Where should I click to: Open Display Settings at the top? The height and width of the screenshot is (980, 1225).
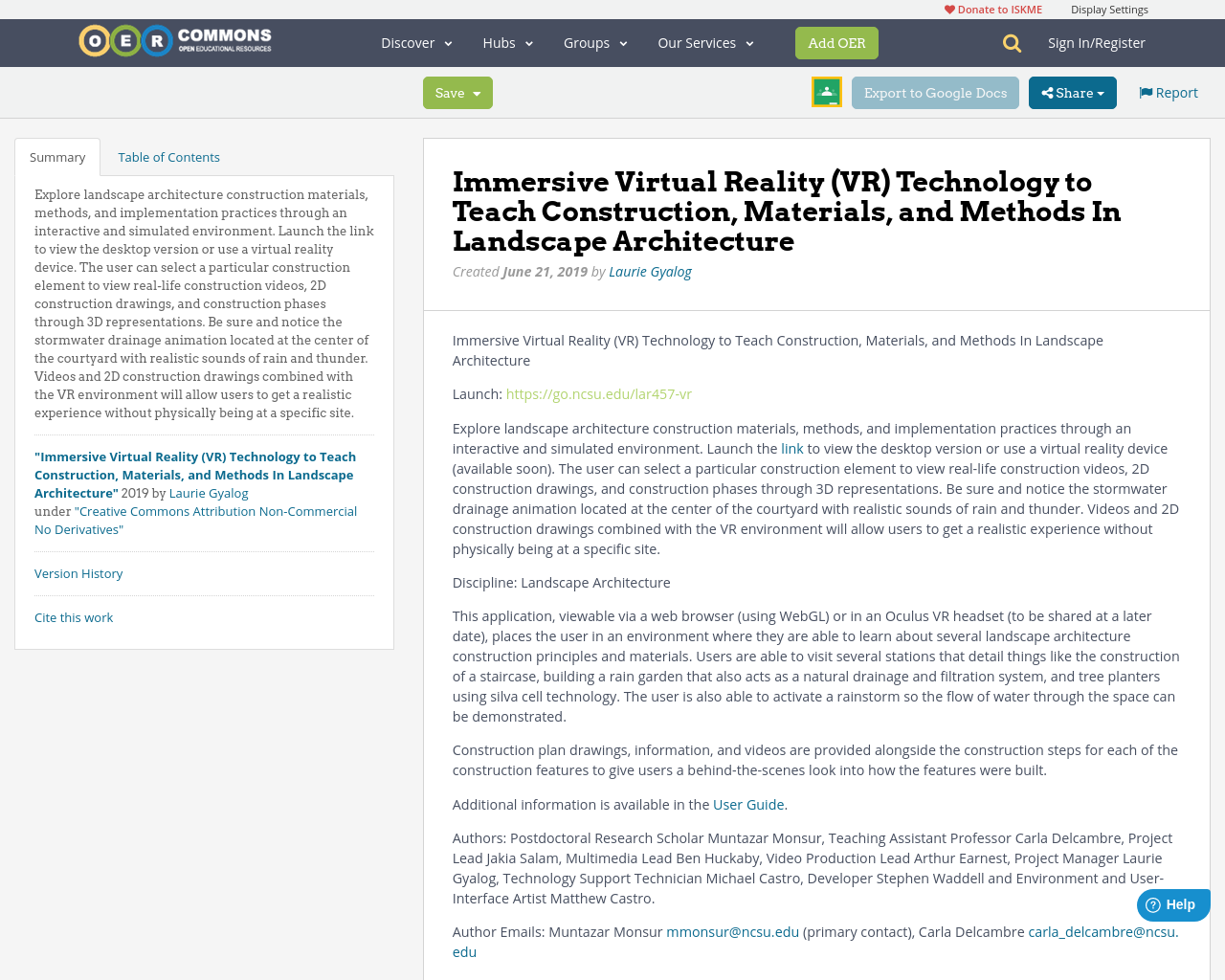[1109, 10]
